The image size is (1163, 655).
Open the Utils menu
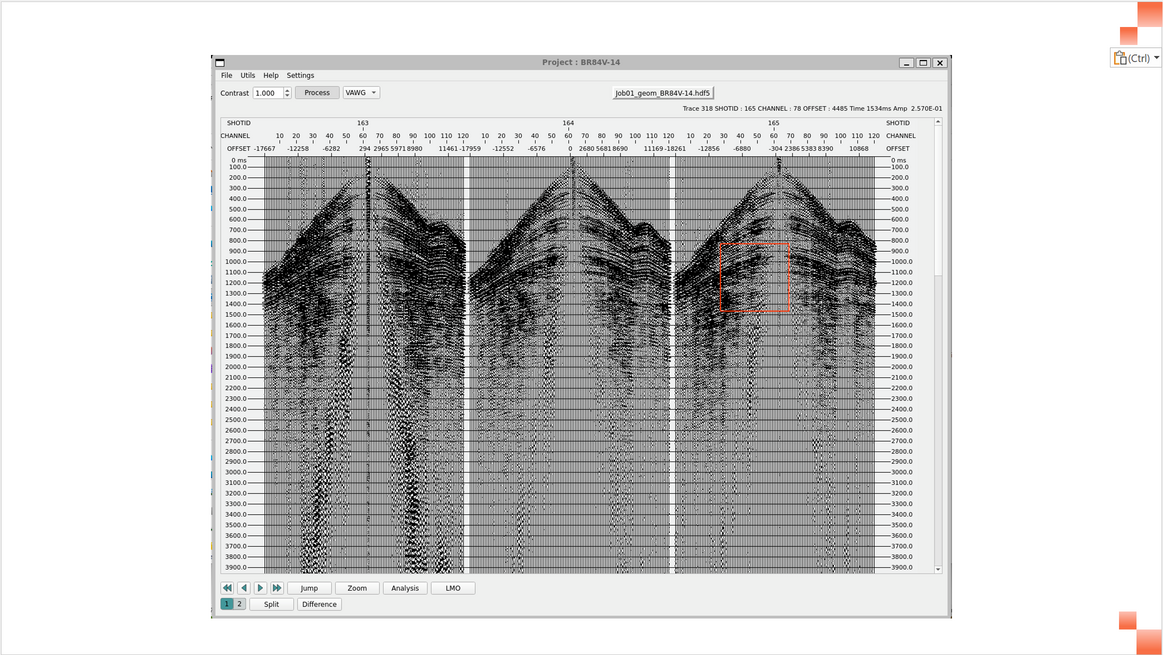click(247, 75)
